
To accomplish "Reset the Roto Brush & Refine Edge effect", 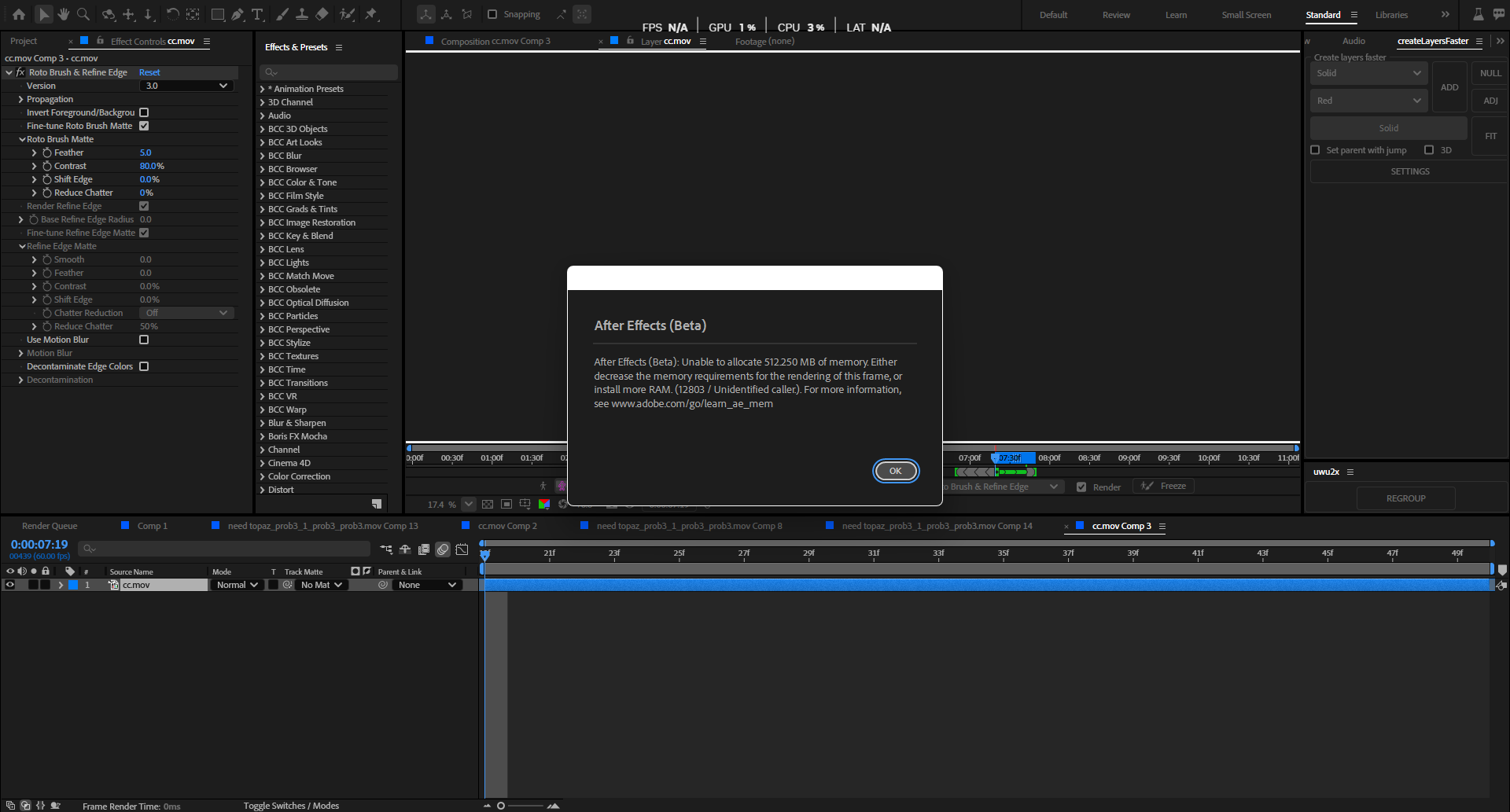I will pos(149,72).
